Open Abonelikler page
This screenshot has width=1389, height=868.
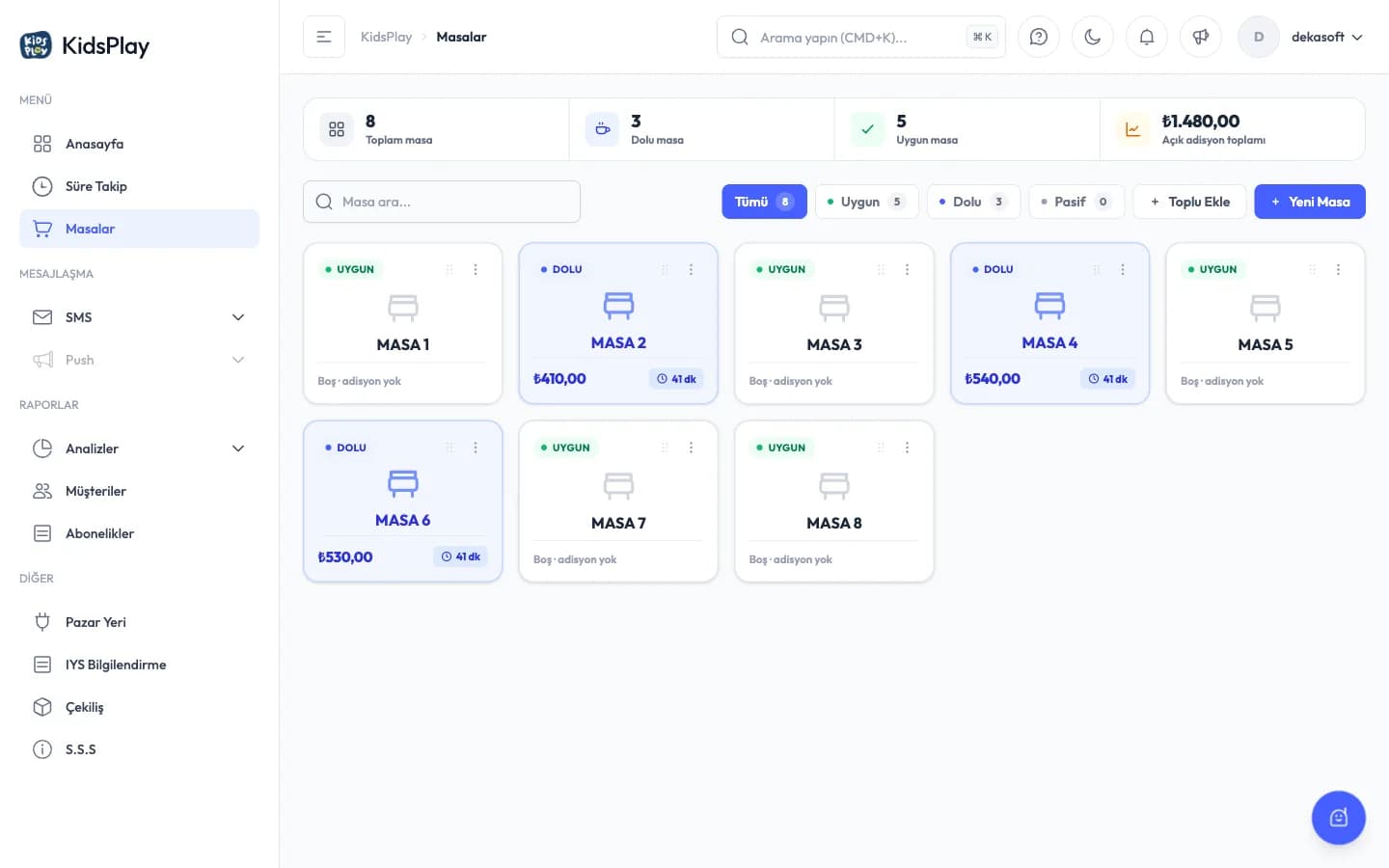(x=139, y=533)
